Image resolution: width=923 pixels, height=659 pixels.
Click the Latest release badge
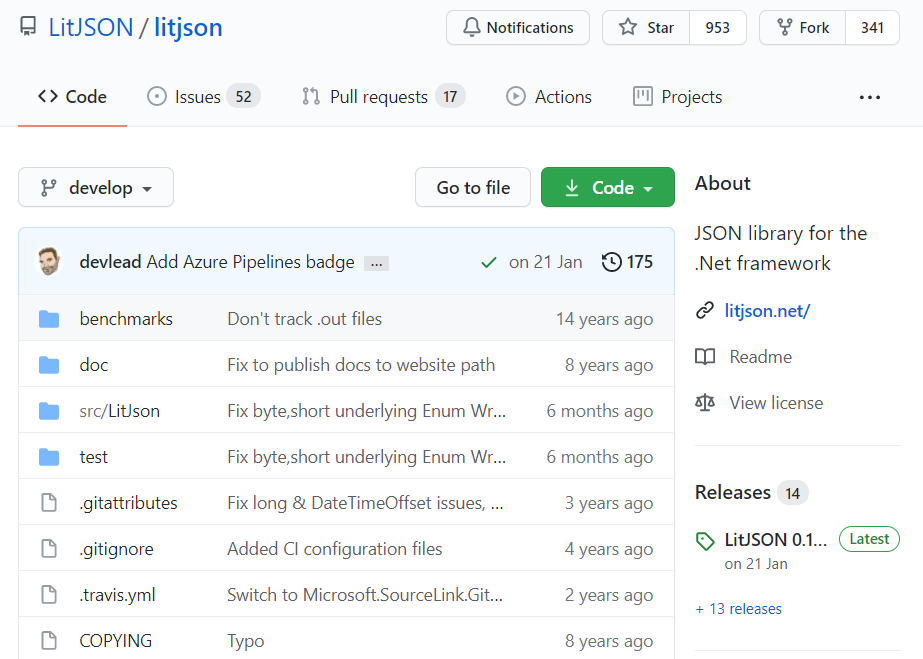click(x=869, y=539)
